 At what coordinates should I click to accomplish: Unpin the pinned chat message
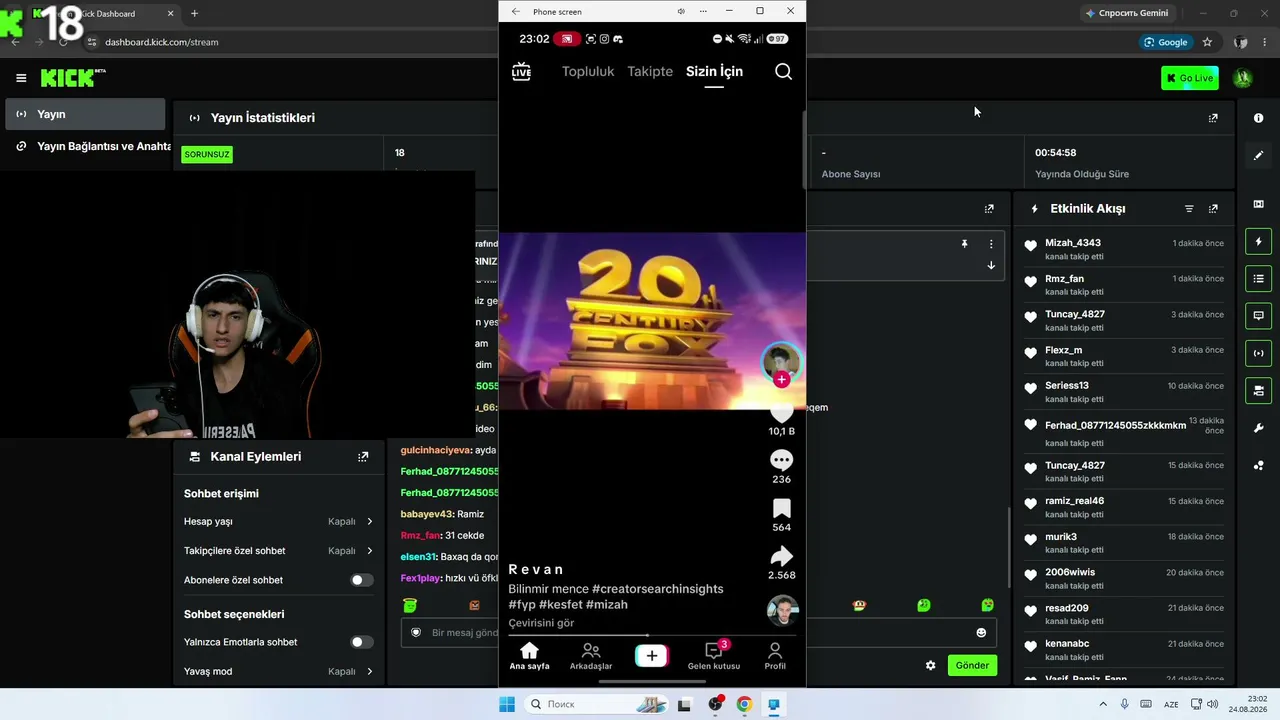(x=965, y=244)
